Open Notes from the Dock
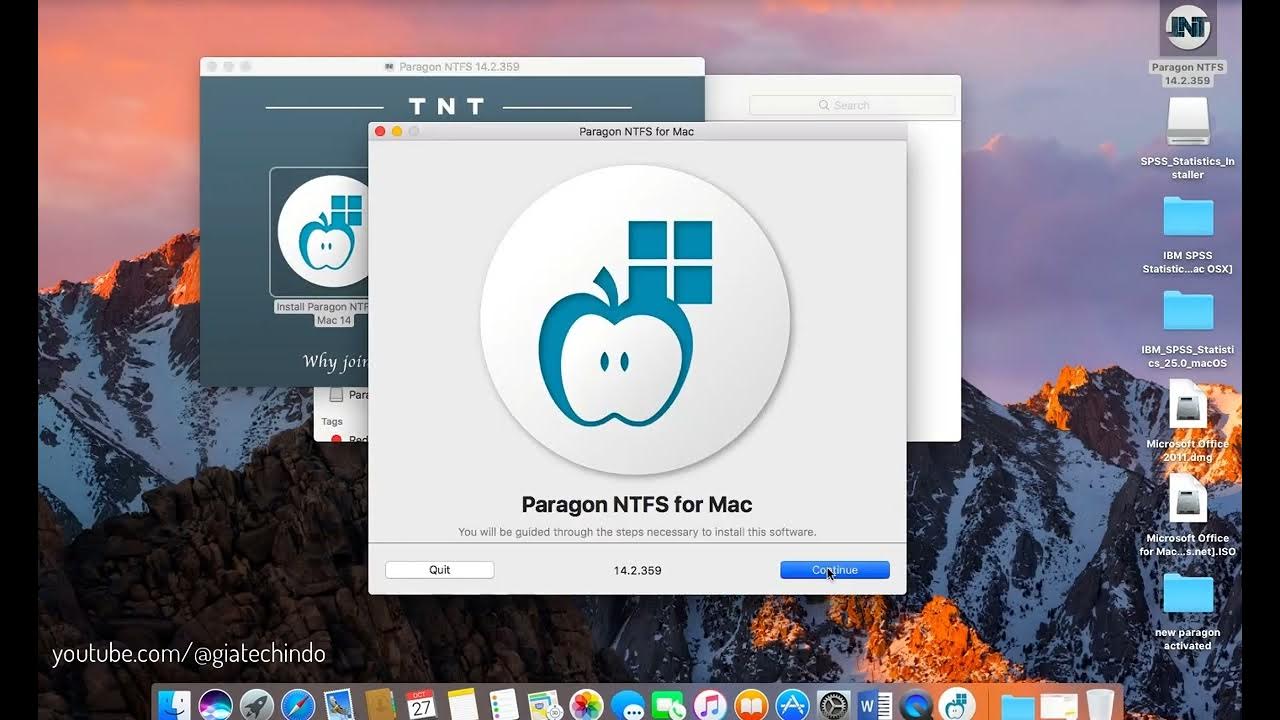 tap(462, 705)
